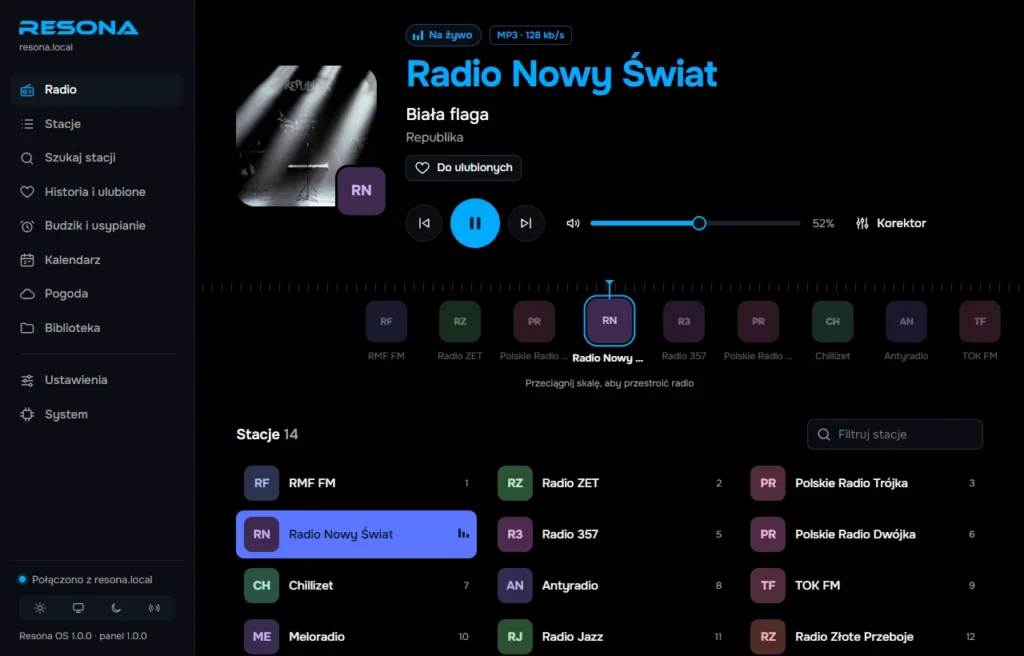Tune to the RF icon on the tuner dial

point(386,321)
